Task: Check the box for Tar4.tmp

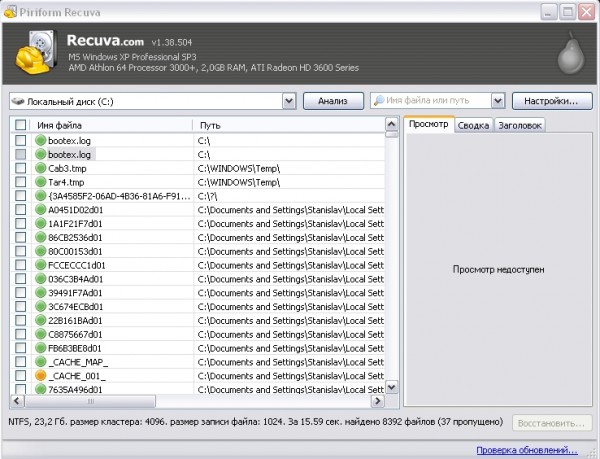Action: coord(20,182)
